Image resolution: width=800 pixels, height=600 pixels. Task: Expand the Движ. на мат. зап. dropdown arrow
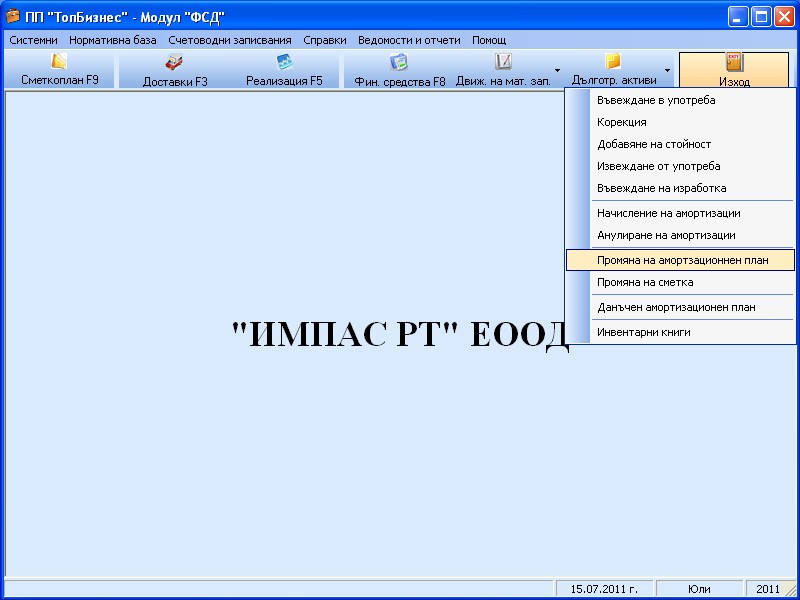558,70
